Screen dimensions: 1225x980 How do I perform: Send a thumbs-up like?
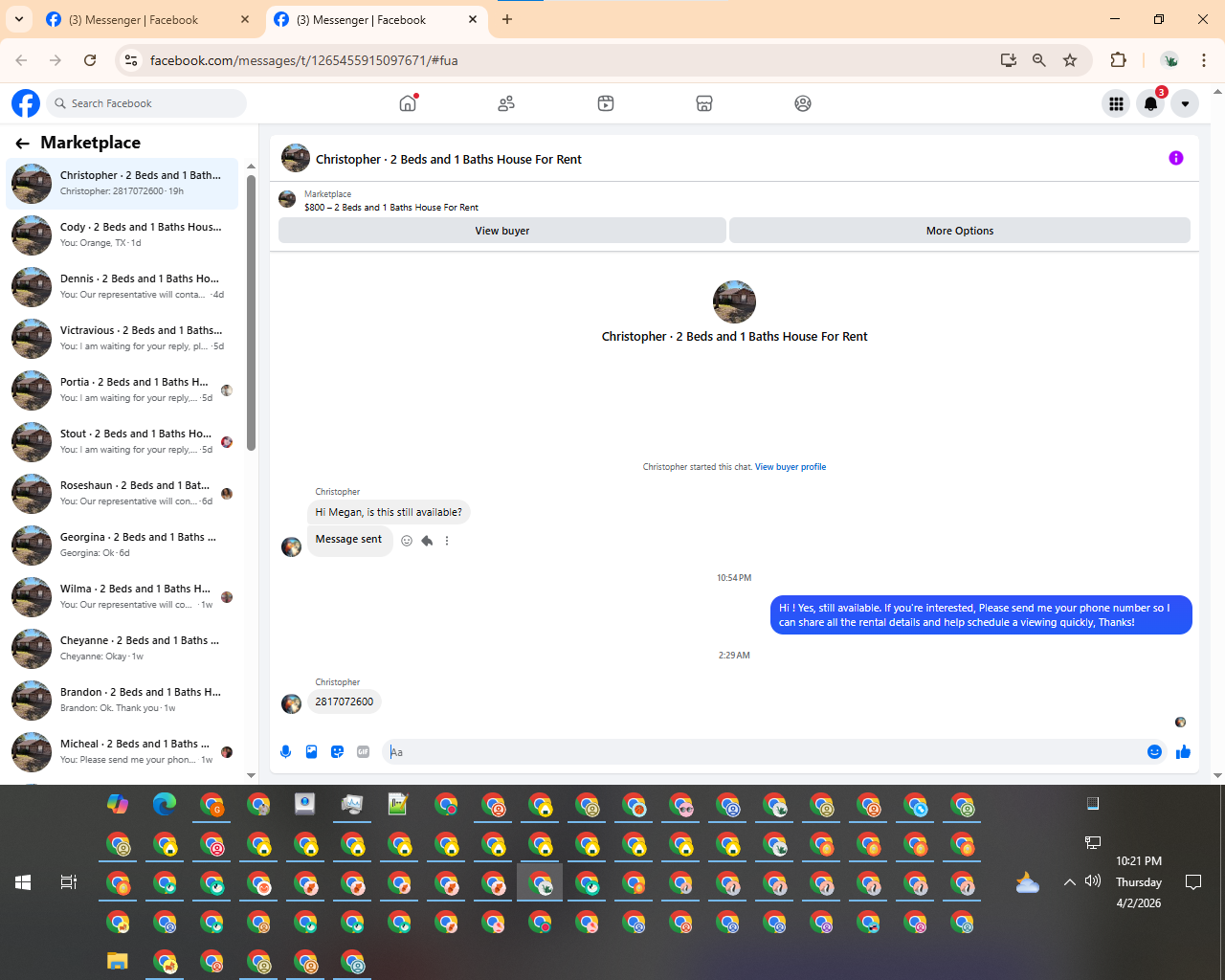tap(1183, 752)
